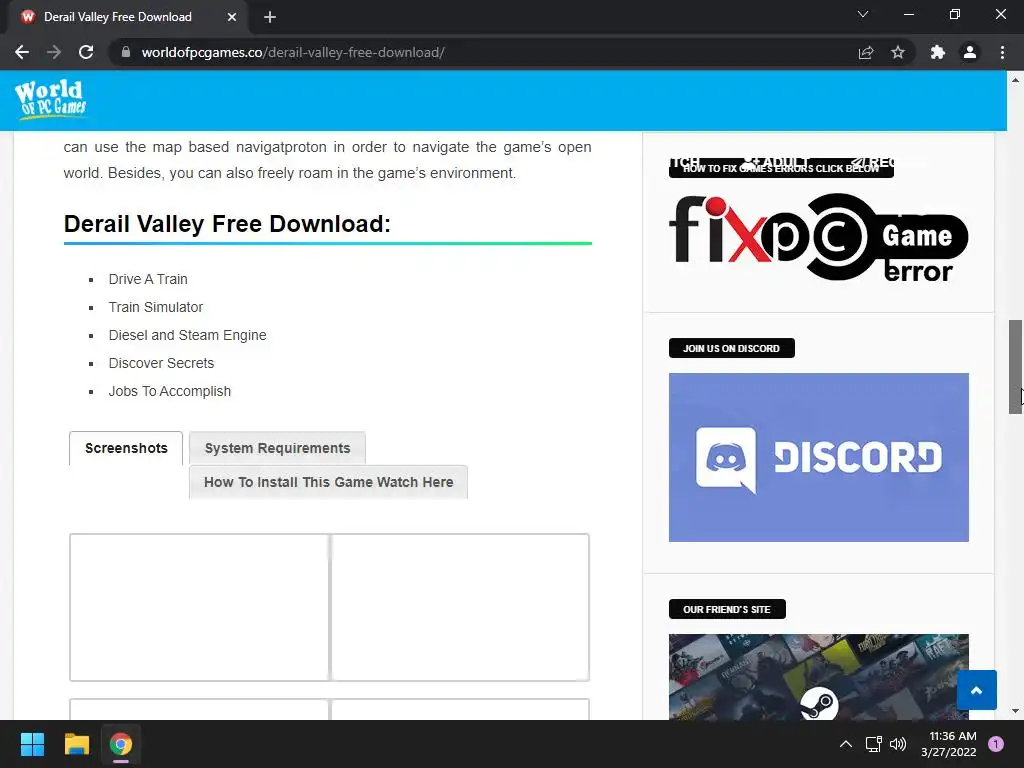Click 'Jobs To Accomplish' list item
Screen dimensions: 1024x768
[x=170, y=391]
